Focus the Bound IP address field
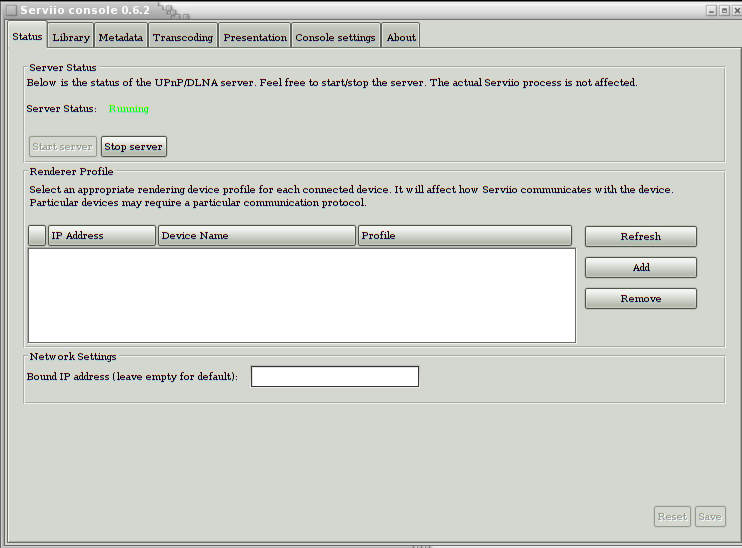 click(335, 377)
